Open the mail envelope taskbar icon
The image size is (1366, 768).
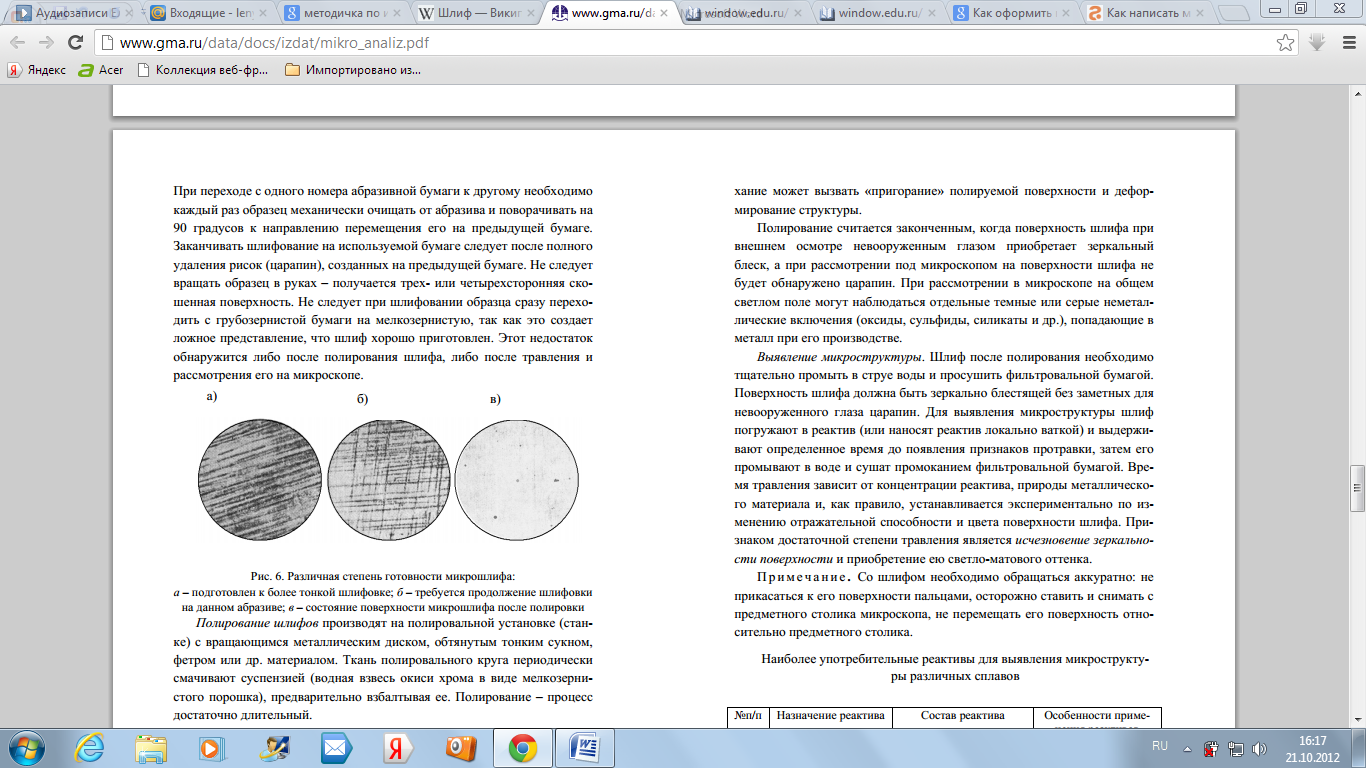[335, 747]
